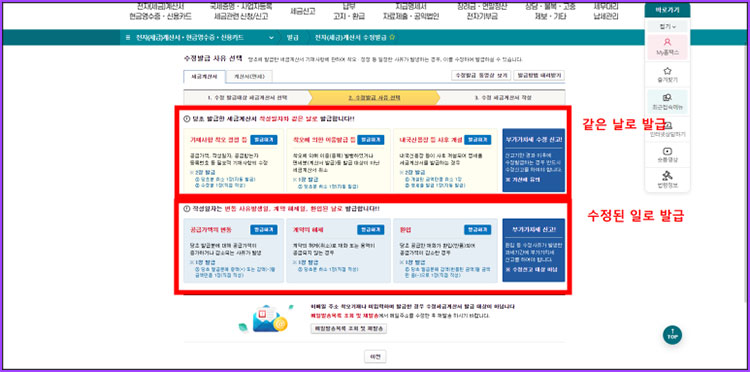Click 발급하기 for 기재사항 착오 정정
The image size is (750, 372).
[x=264, y=140]
